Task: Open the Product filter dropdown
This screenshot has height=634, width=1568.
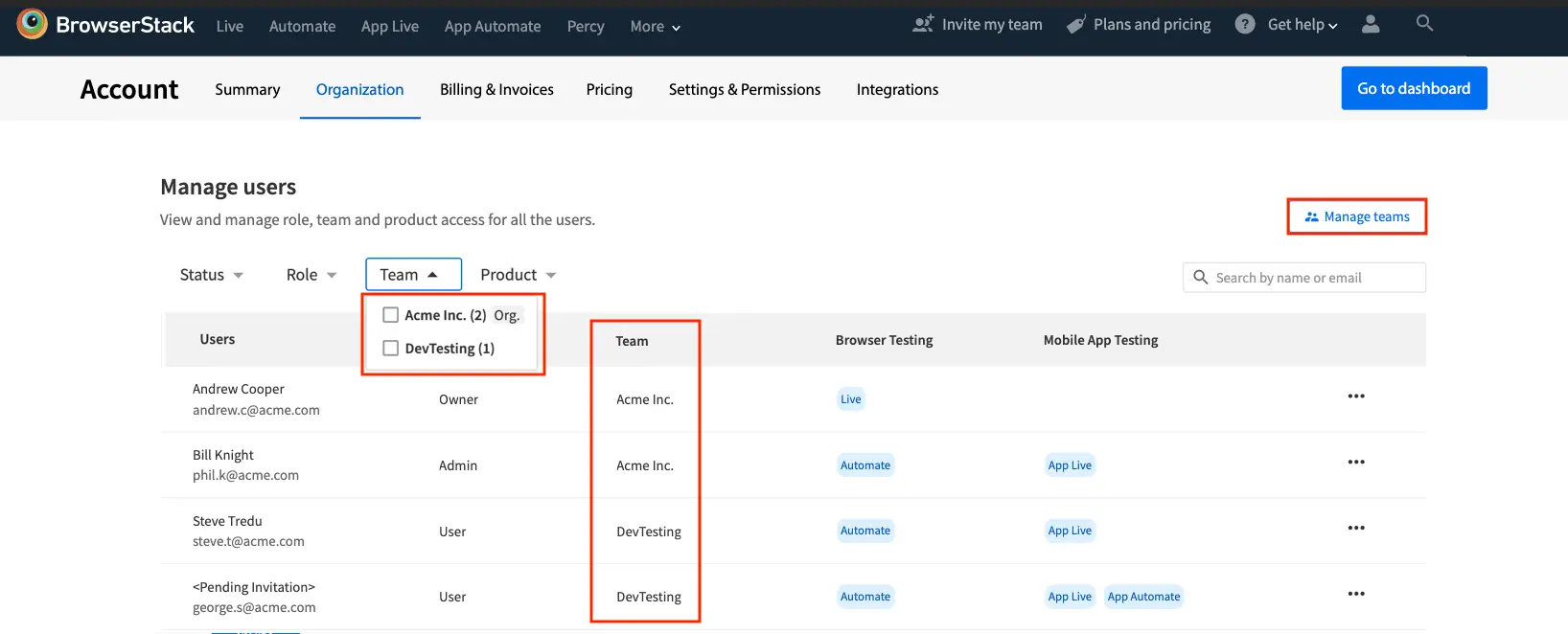Action: (518, 276)
